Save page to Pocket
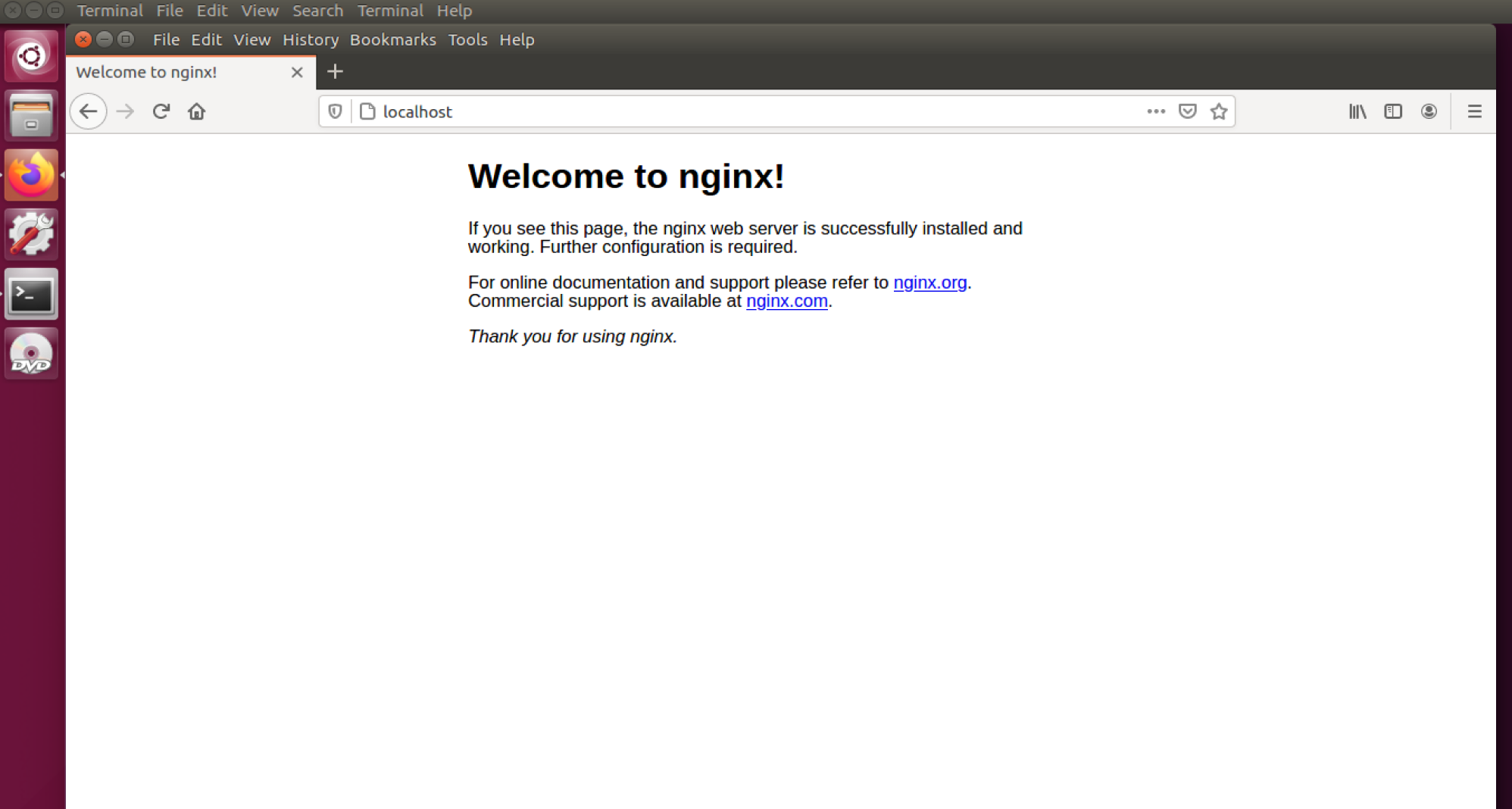Screen dimensions: 1512x809 pyautogui.click(x=1188, y=111)
